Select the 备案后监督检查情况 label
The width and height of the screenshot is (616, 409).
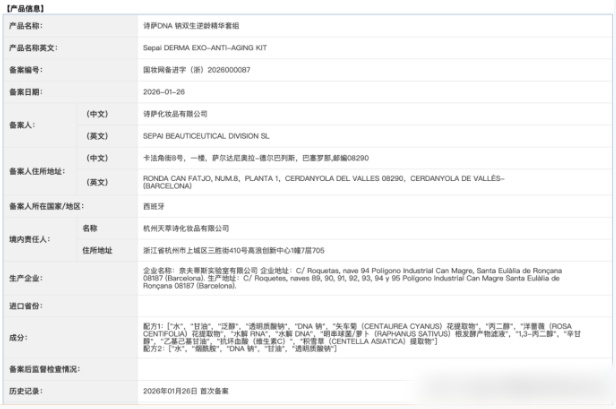tap(44, 369)
